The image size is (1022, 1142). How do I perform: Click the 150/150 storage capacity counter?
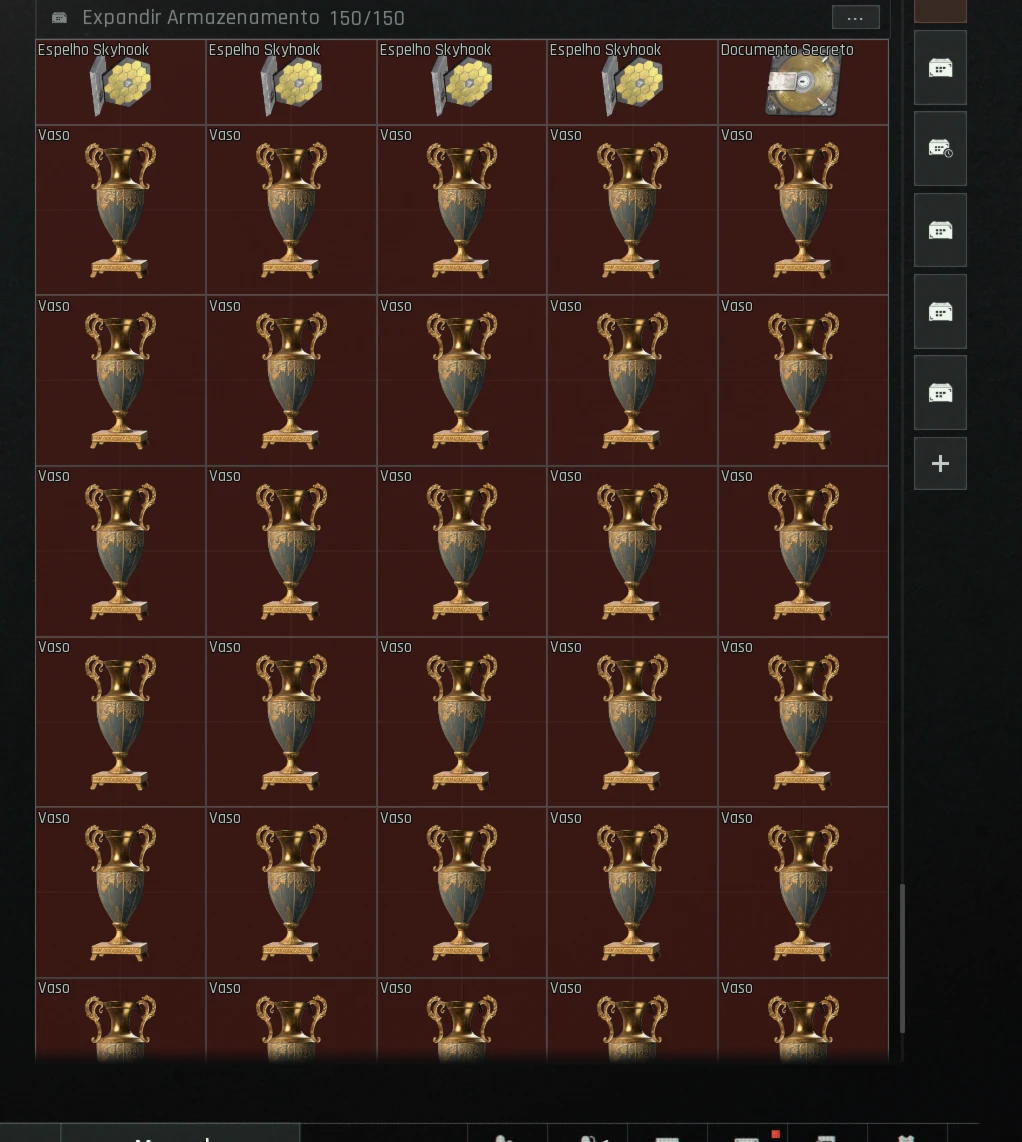click(x=367, y=17)
